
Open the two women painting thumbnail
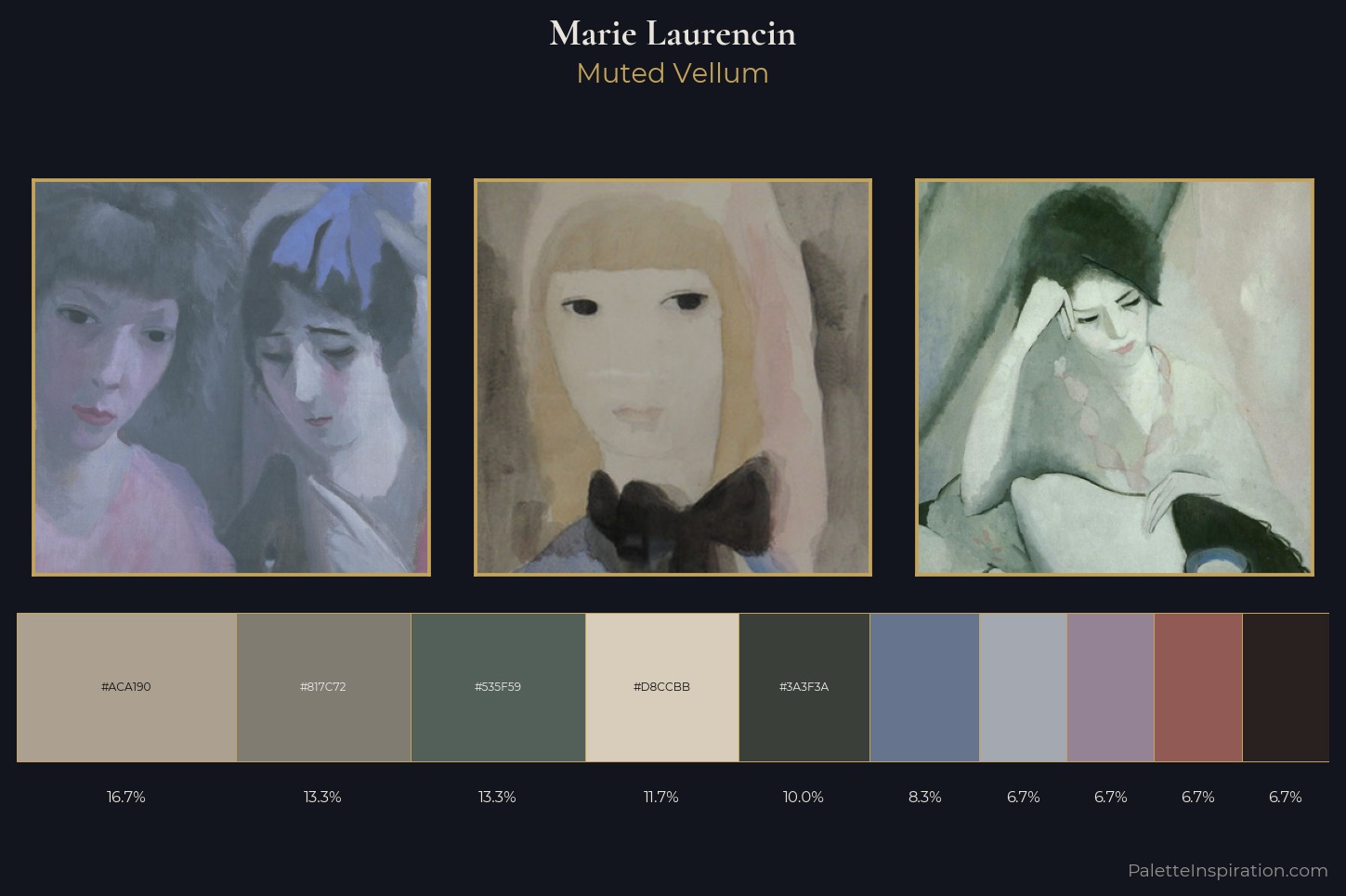231,378
